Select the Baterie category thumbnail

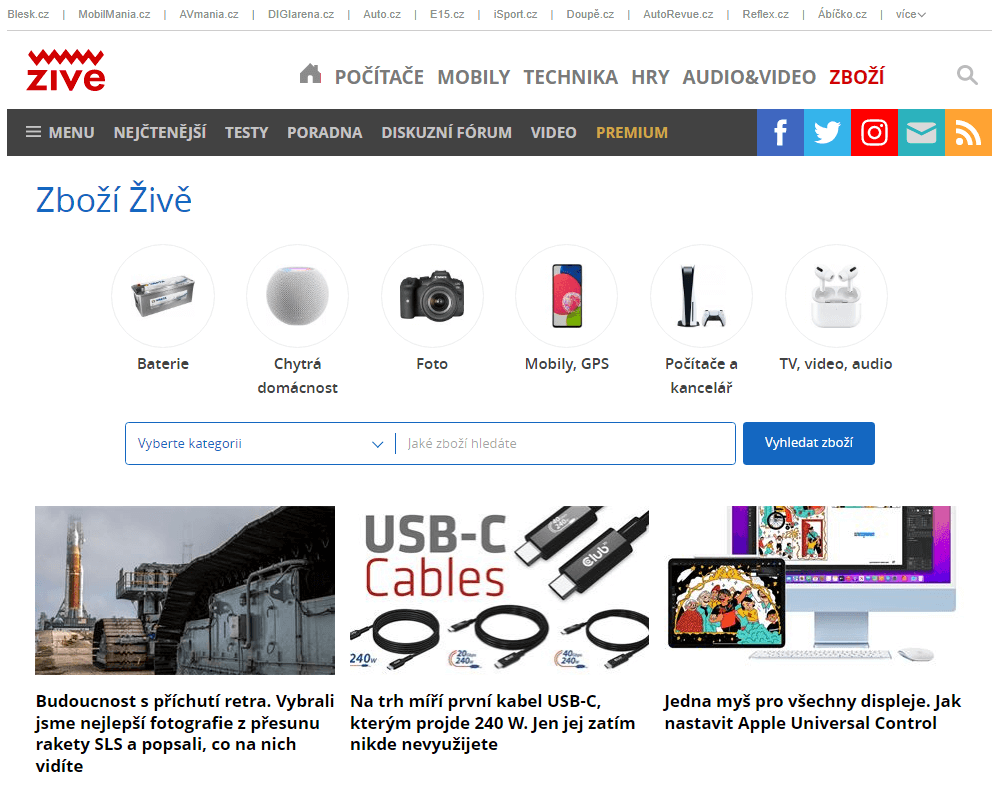(163, 295)
